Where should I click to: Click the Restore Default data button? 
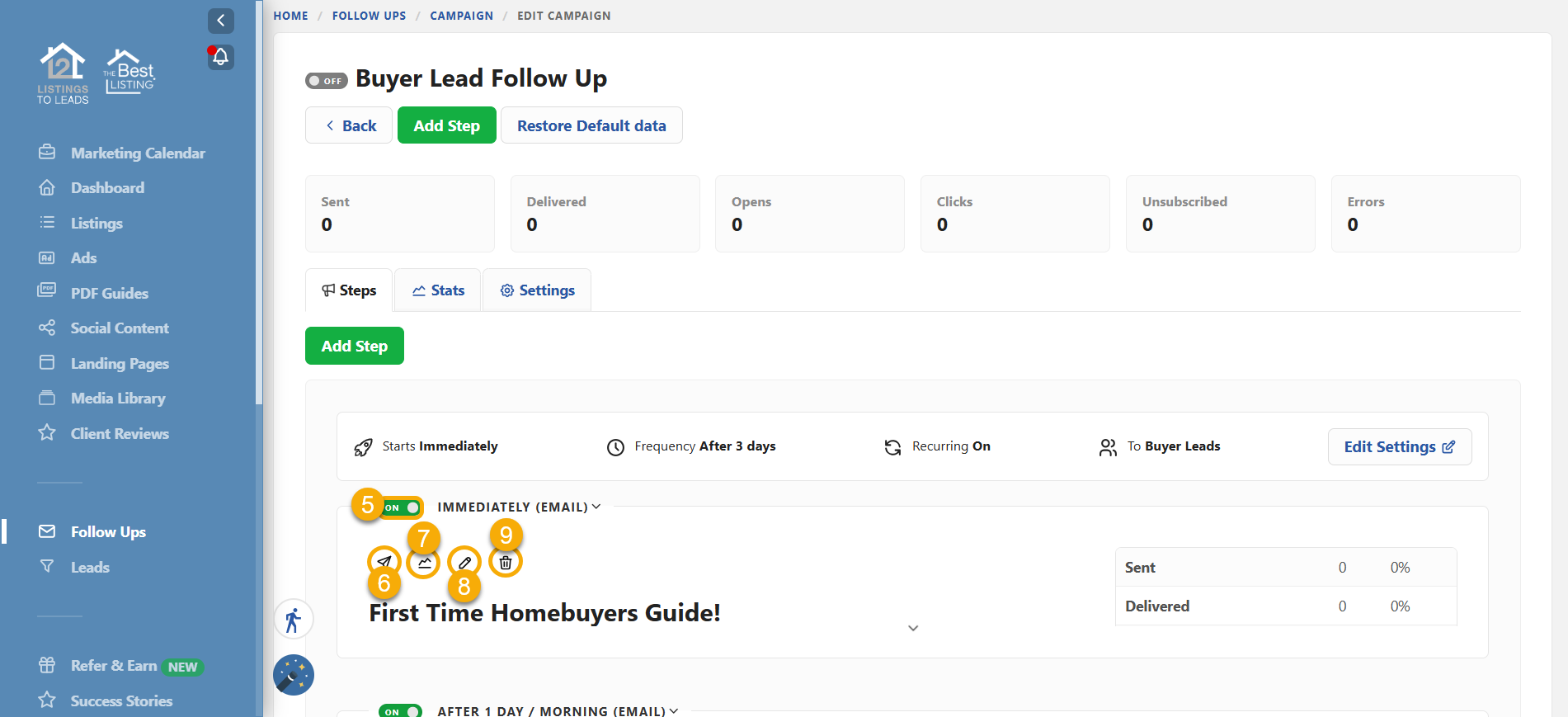click(591, 125)
